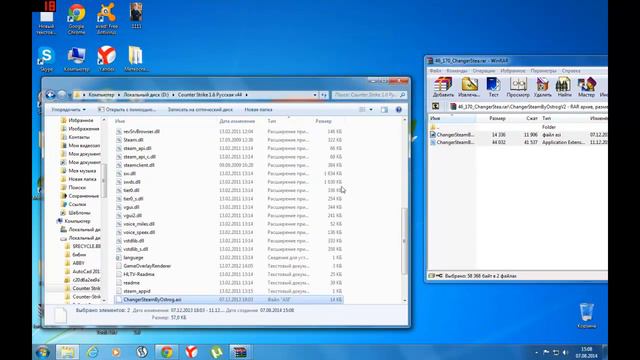This screenshot has width=640, height=360.
Task: Open Google Chrome desktop shortcut
Action: click(x=77, y=18)
